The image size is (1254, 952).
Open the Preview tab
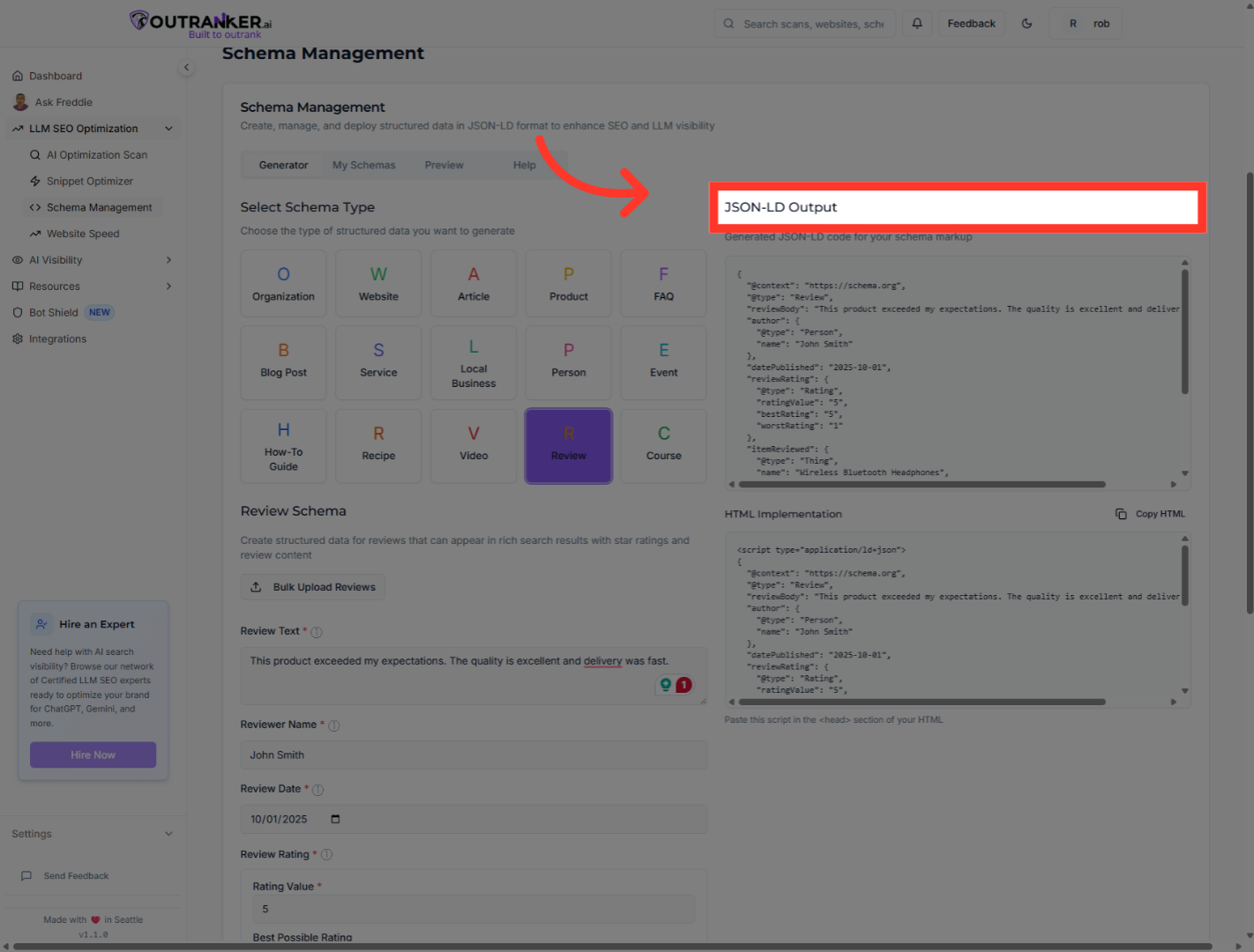(444, 165)
